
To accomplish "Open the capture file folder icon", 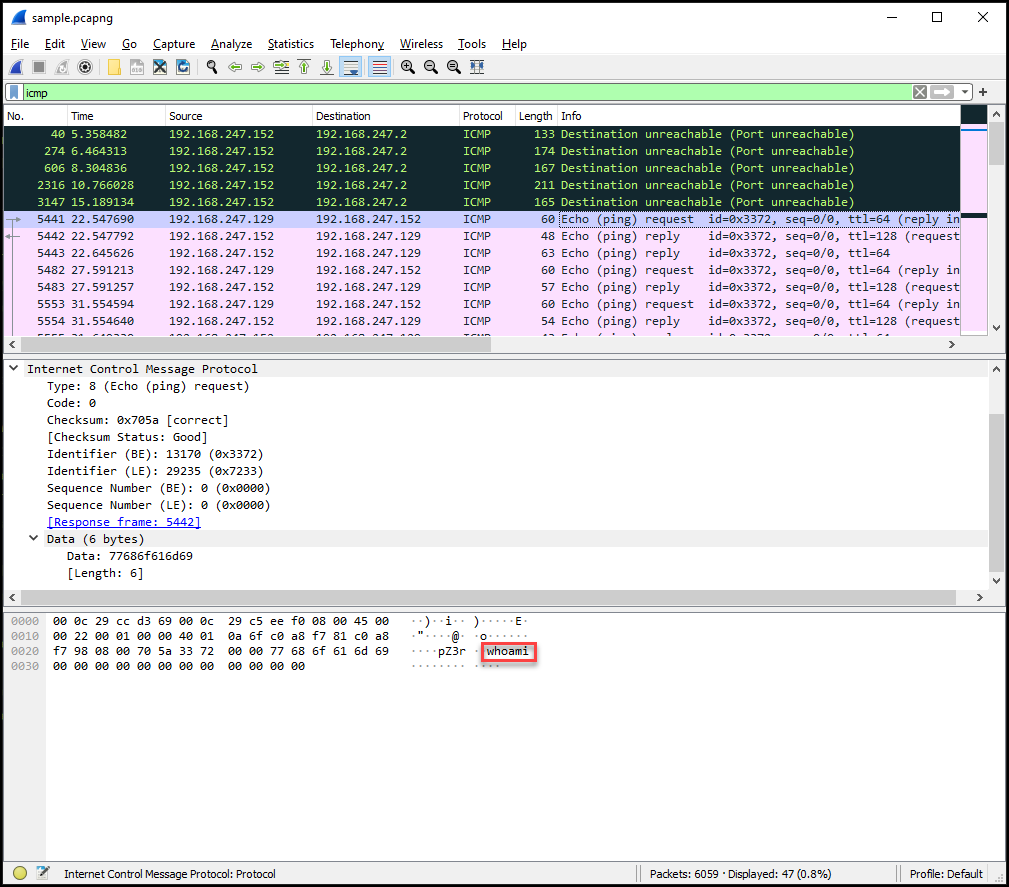I will [x=114, y=67].
